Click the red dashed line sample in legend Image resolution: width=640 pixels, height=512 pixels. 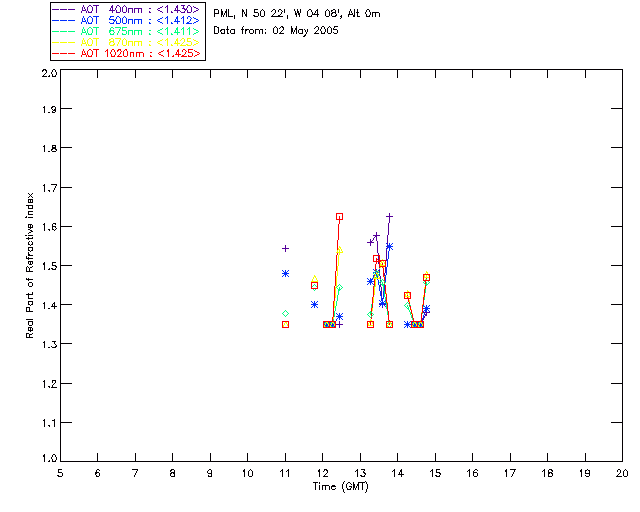64,53
